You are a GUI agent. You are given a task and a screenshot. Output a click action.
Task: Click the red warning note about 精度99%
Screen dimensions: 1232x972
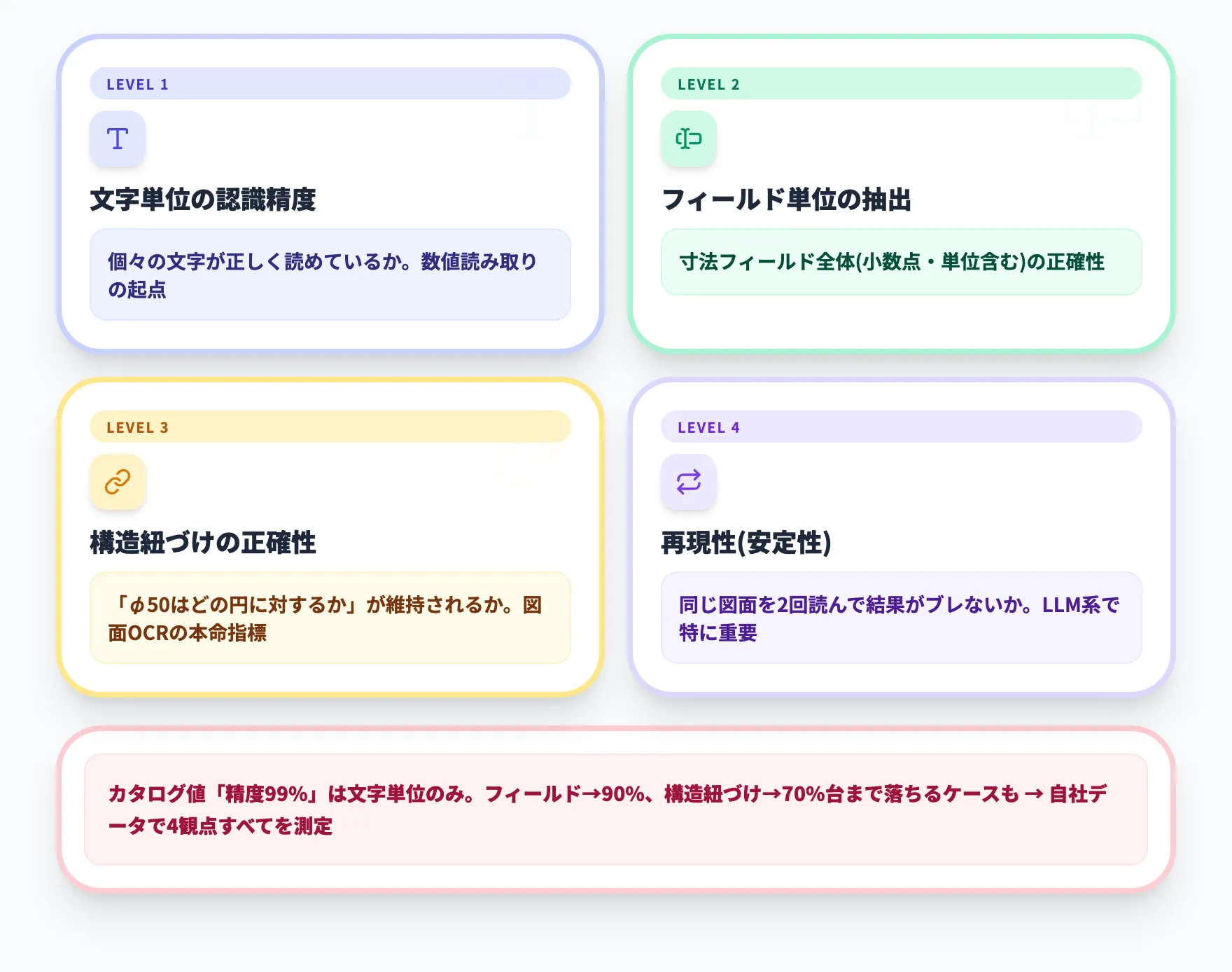point(615,810)
